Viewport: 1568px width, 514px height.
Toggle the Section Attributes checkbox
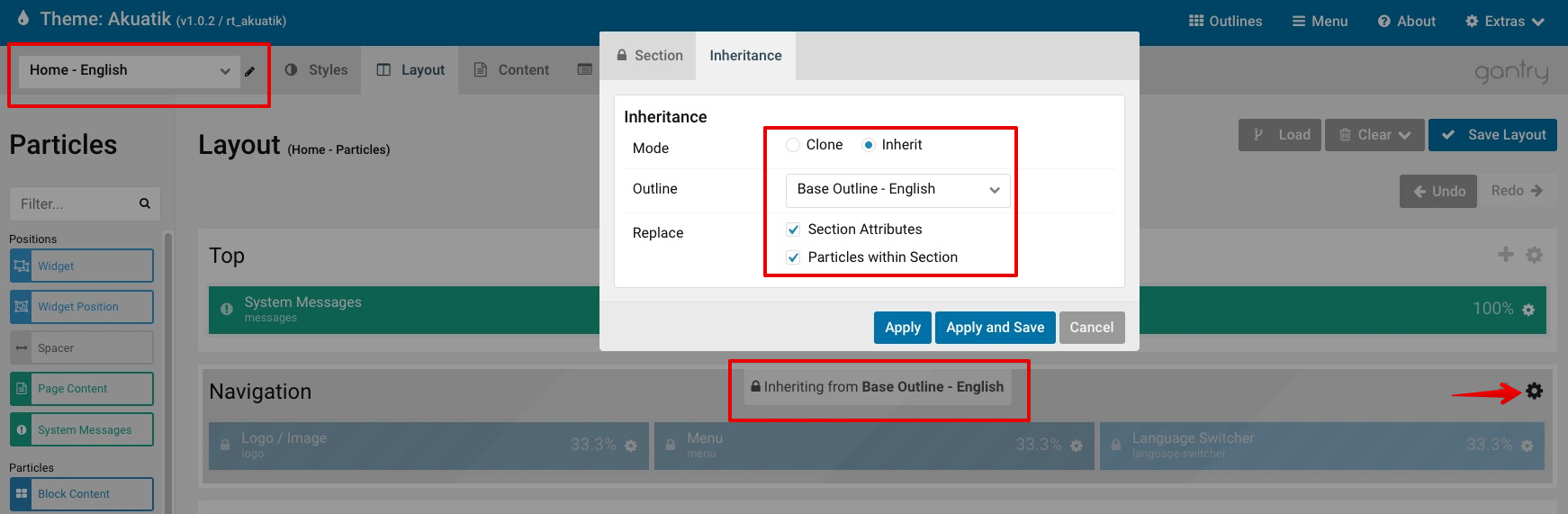(793, 230)
